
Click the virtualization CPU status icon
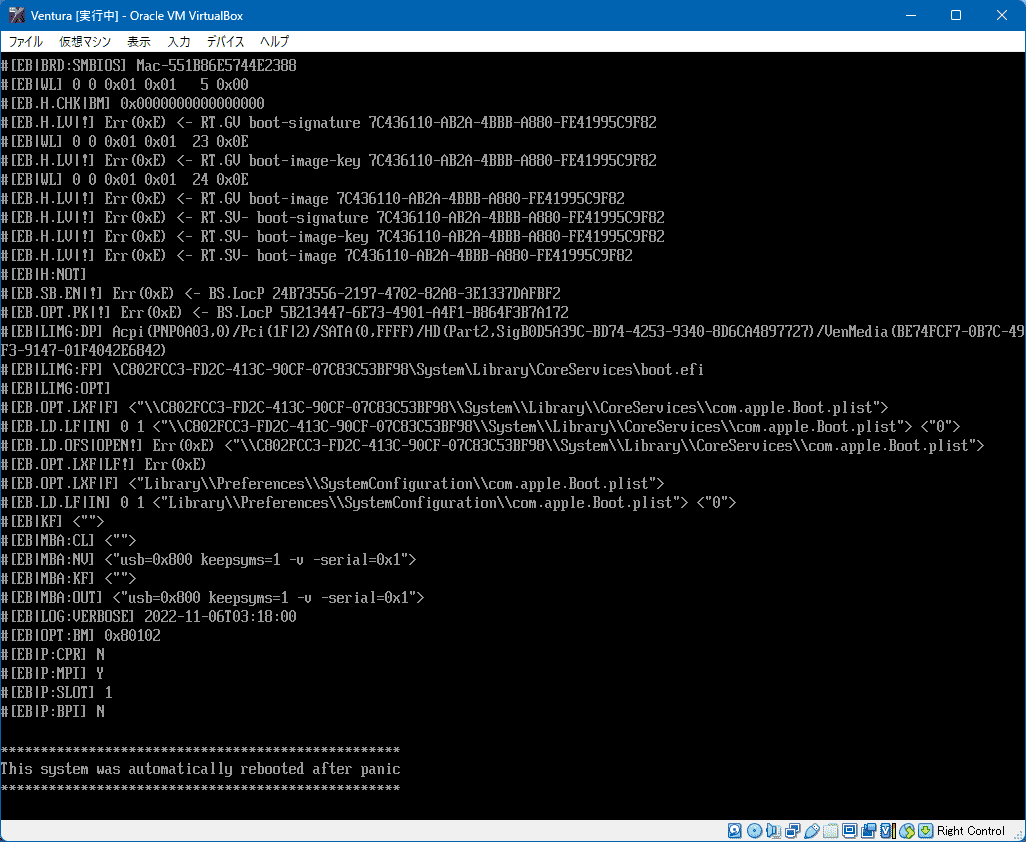point(888,831)
